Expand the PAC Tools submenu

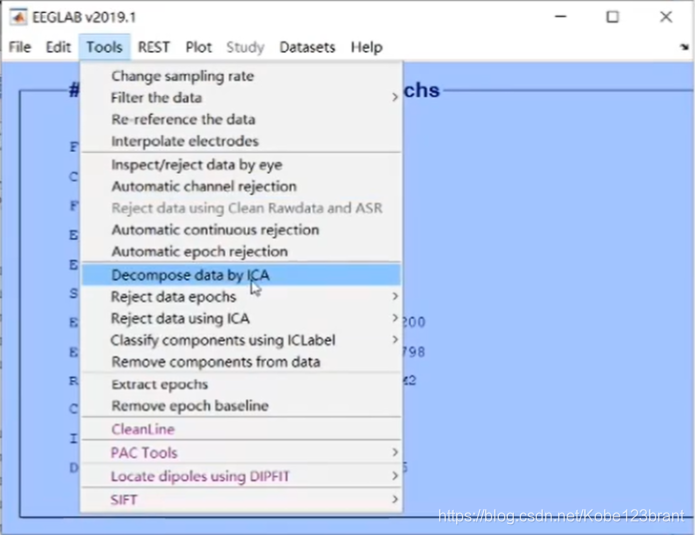tap(242, 453)
